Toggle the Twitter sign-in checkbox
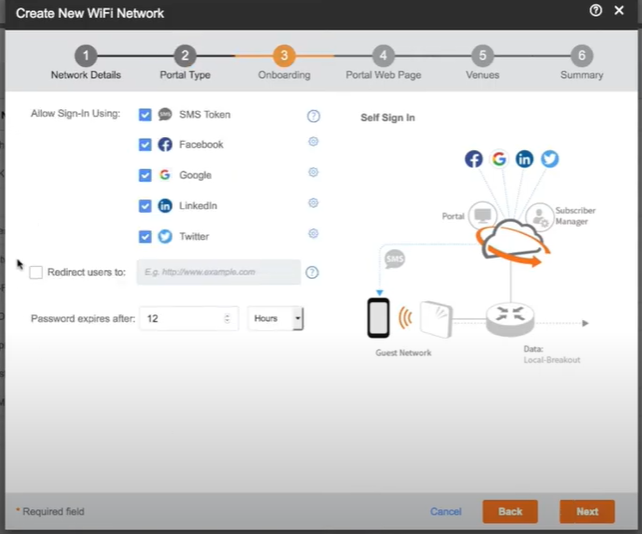Image resolution: width=642 pixels, height=534 pixels. point(145,237)
